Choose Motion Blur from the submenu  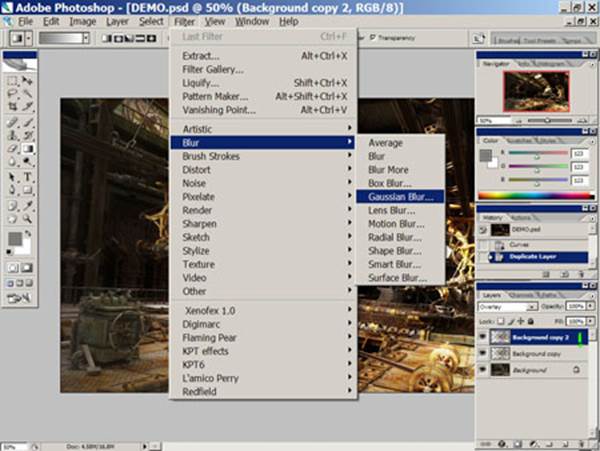coord(400,224)
